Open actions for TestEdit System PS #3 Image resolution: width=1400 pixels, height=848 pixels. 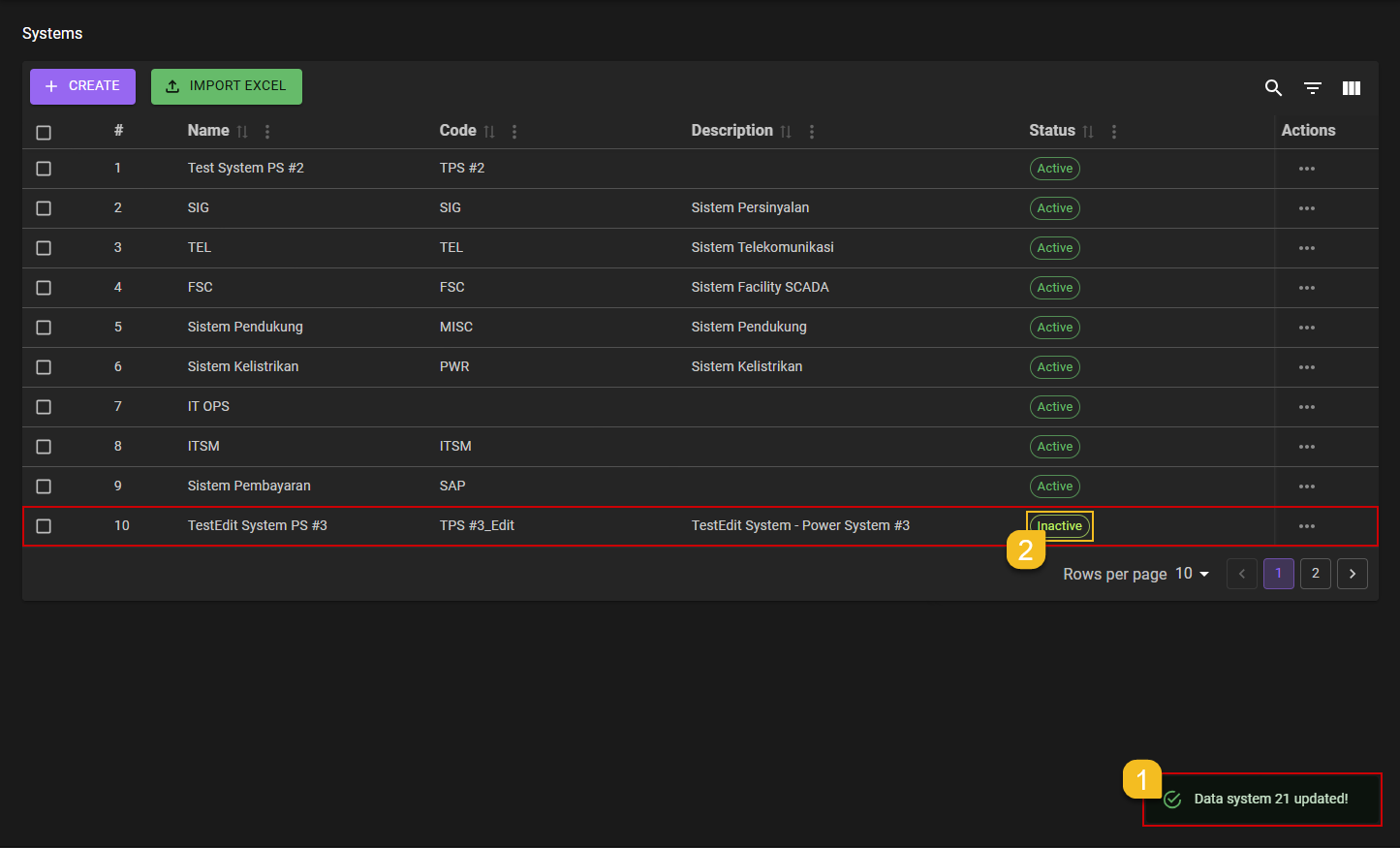(x=1306, y=526)
